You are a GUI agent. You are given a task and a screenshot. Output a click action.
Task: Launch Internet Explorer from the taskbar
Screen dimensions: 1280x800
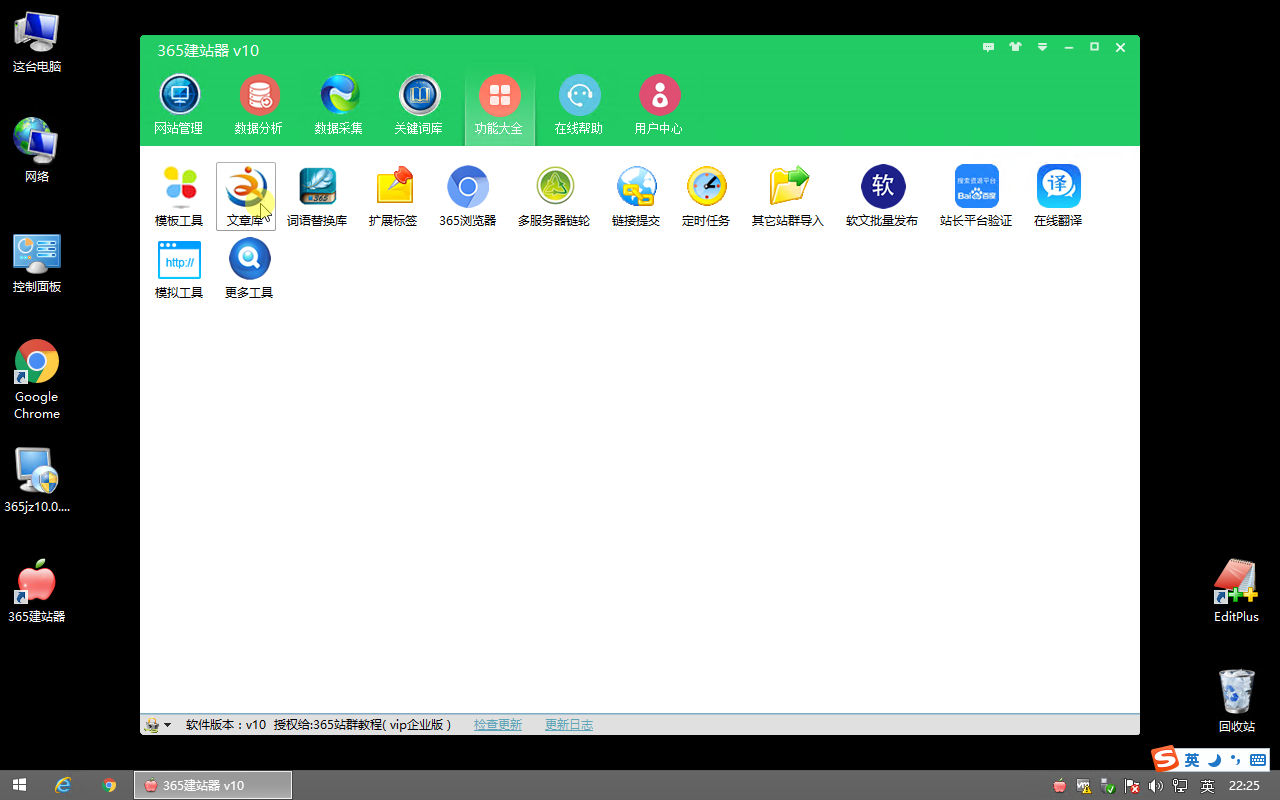[63, 785]
